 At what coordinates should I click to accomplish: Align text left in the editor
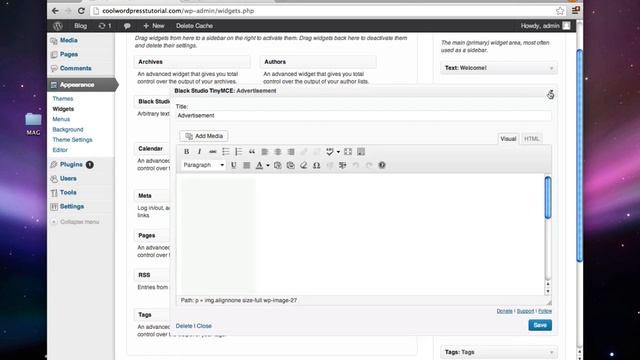[x=265, y=152]
